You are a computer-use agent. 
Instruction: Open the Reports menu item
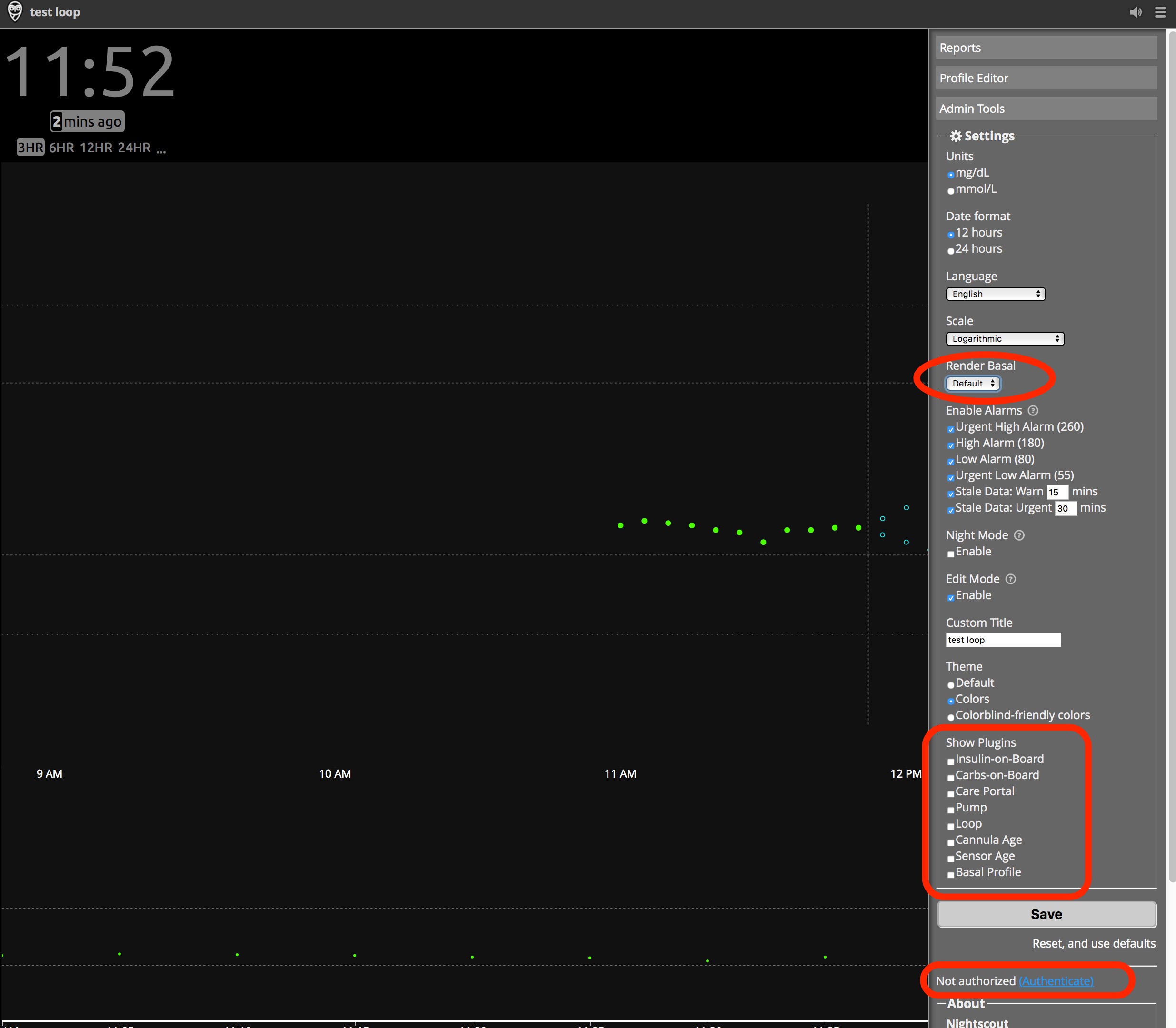[1046, 48]
